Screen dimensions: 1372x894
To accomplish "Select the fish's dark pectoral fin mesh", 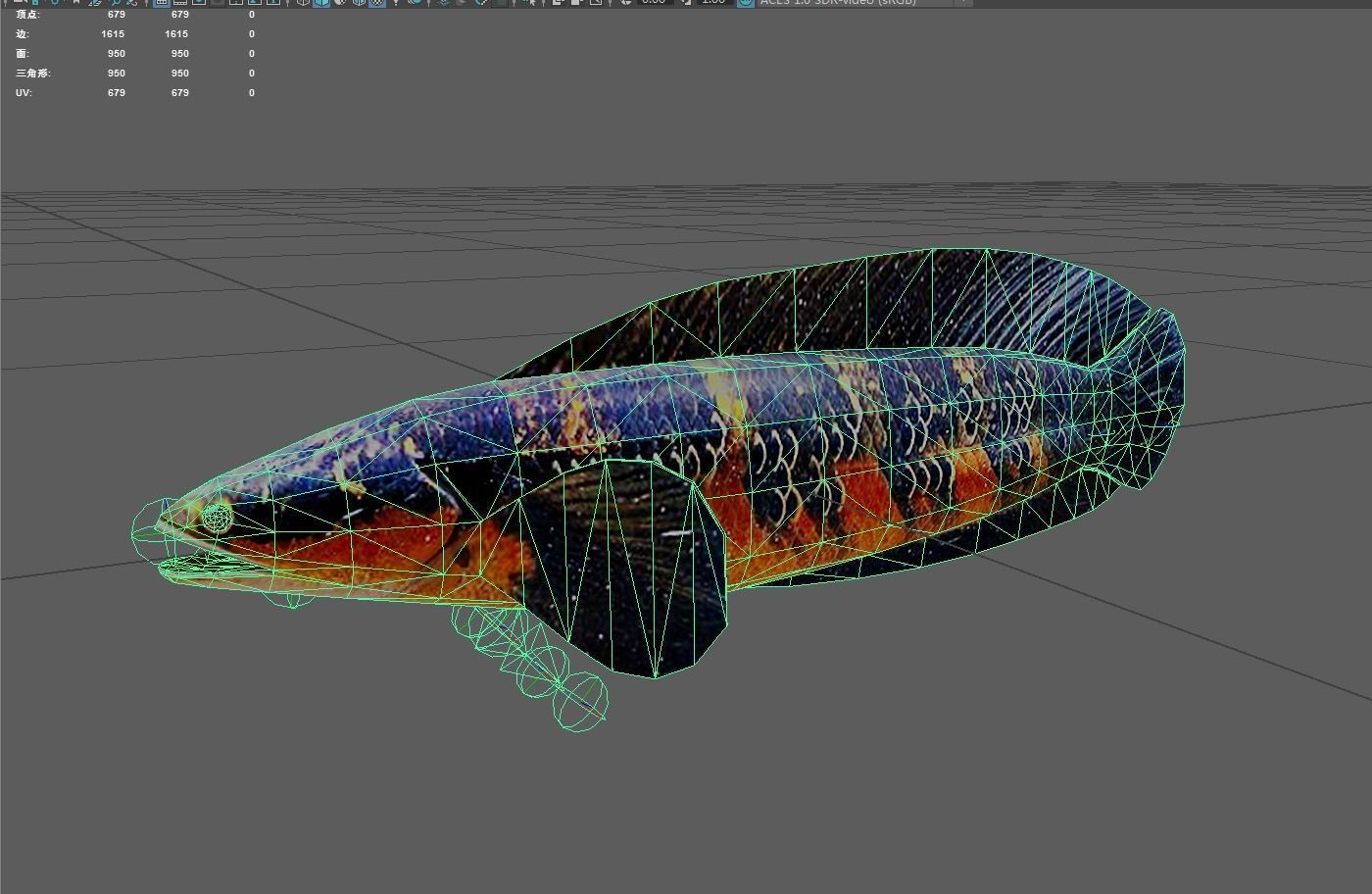I will [627, 569].
